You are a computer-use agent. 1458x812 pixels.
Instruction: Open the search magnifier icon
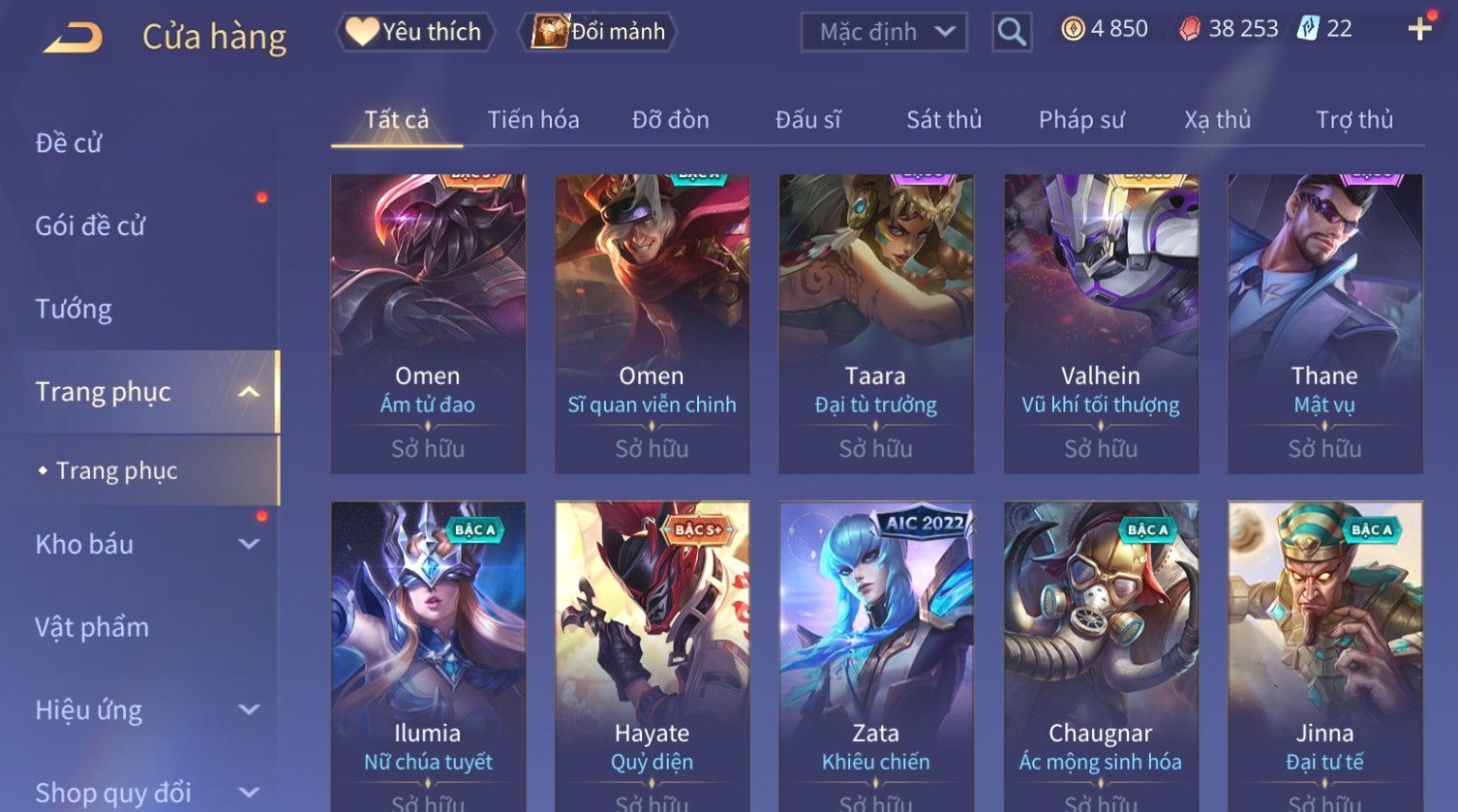tap(1012, 33)
